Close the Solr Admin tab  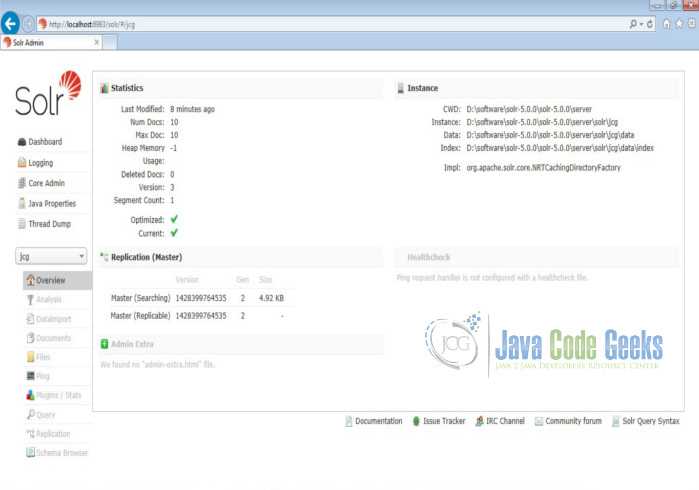point(96,42)
